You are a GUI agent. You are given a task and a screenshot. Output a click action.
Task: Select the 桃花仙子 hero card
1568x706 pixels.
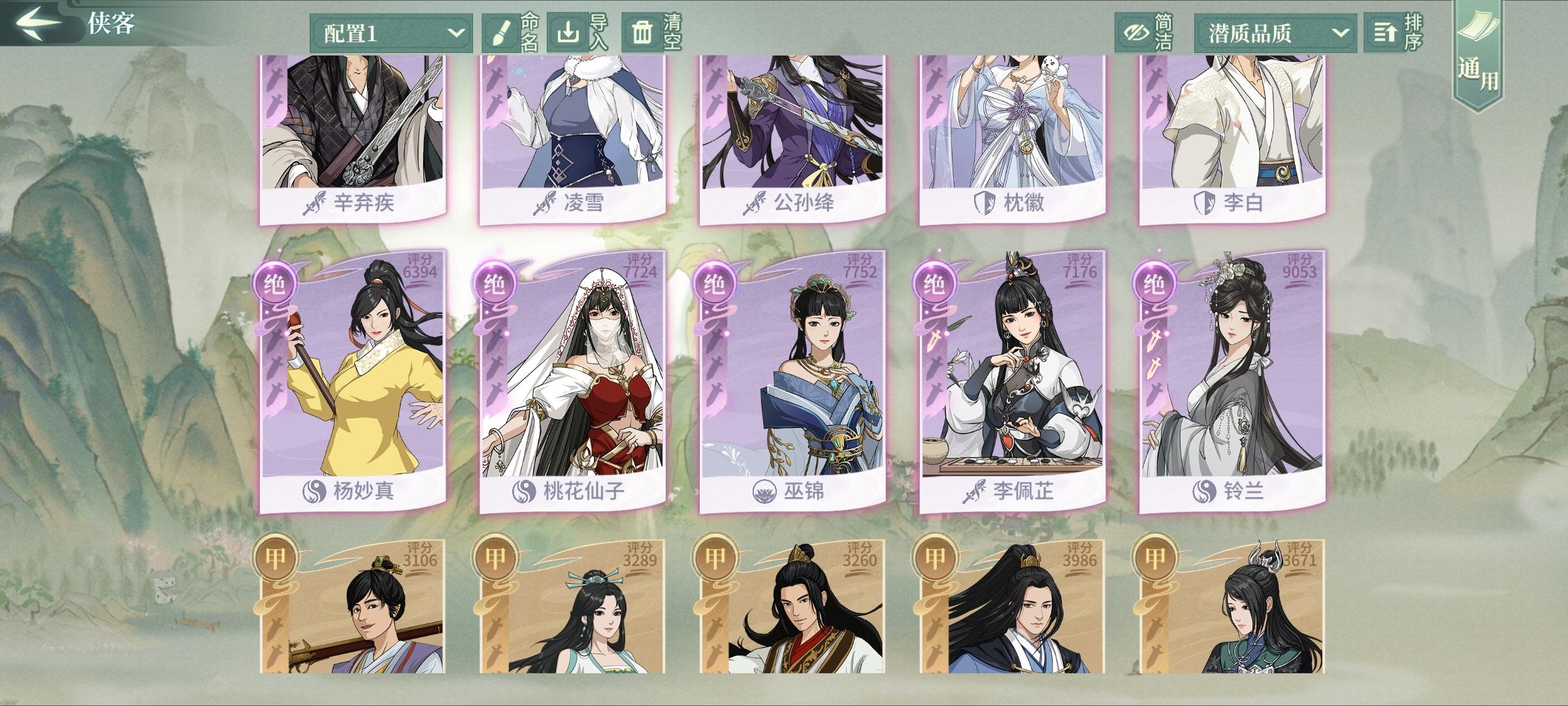572,382
